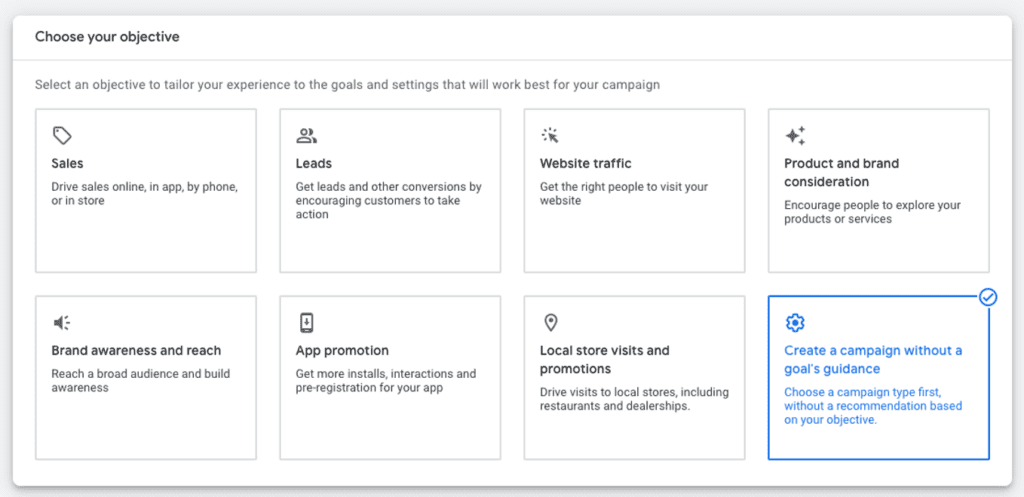Click the Get more installs description text
This screenshot has width=1024, height=497.
pos(386,381)
